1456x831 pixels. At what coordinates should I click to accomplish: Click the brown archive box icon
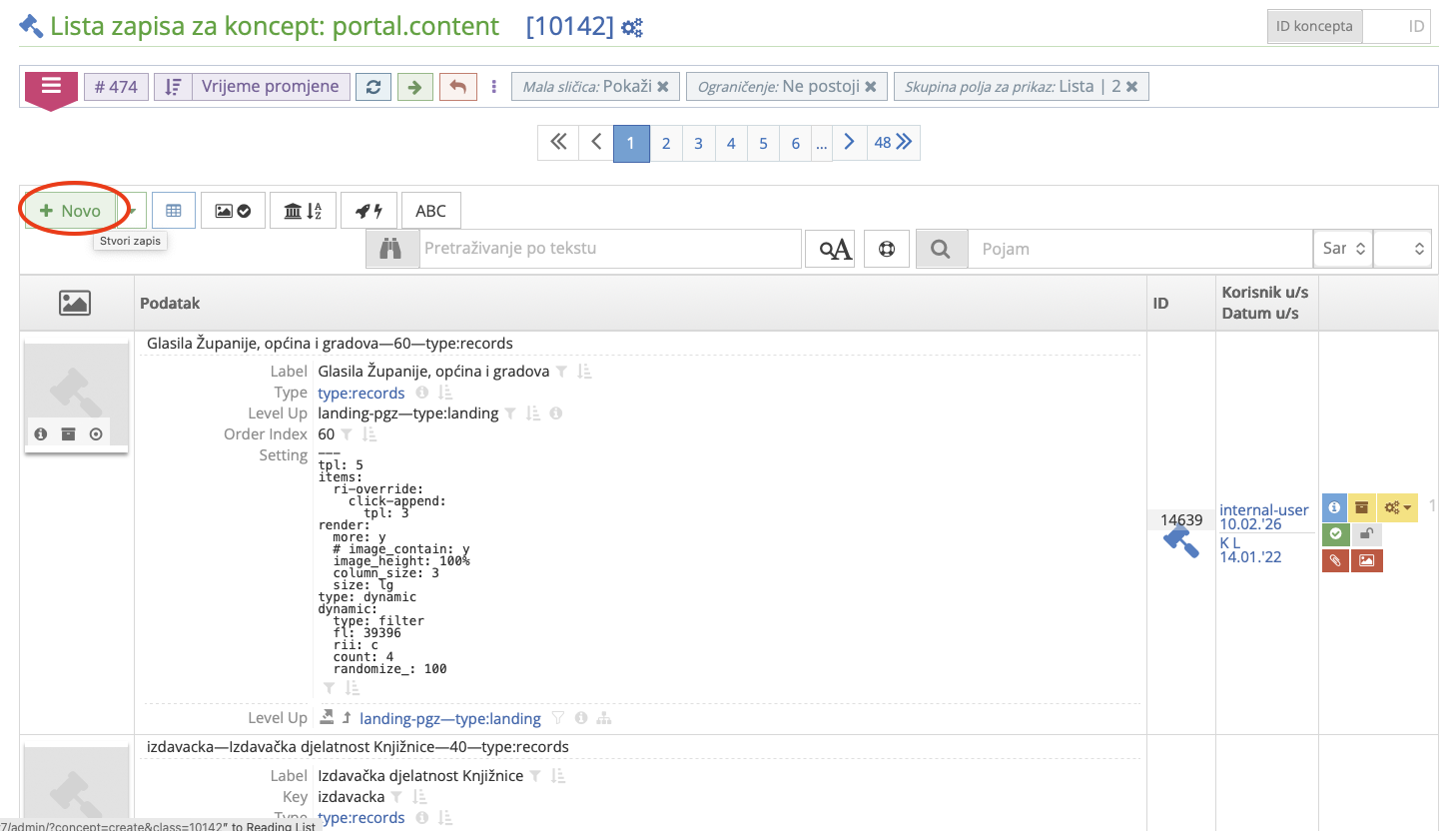[1362, 507]
